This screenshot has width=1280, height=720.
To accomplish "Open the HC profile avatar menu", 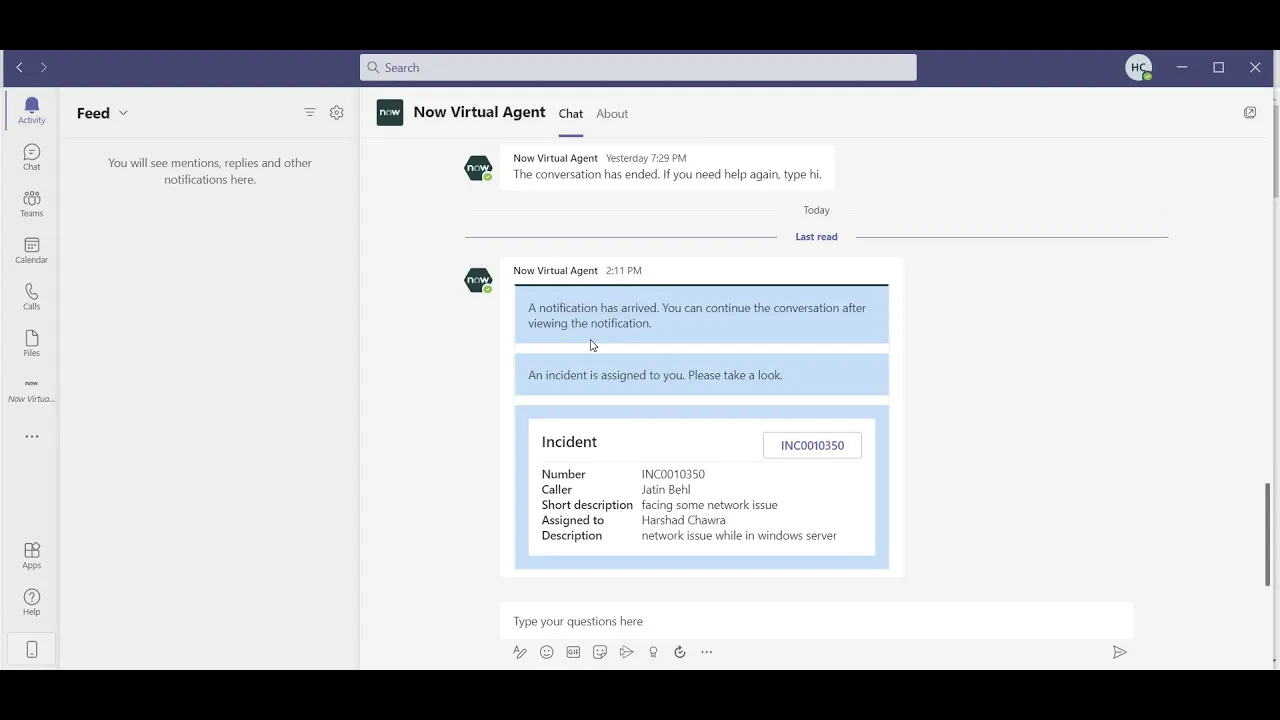I will tap(1138, 67).
